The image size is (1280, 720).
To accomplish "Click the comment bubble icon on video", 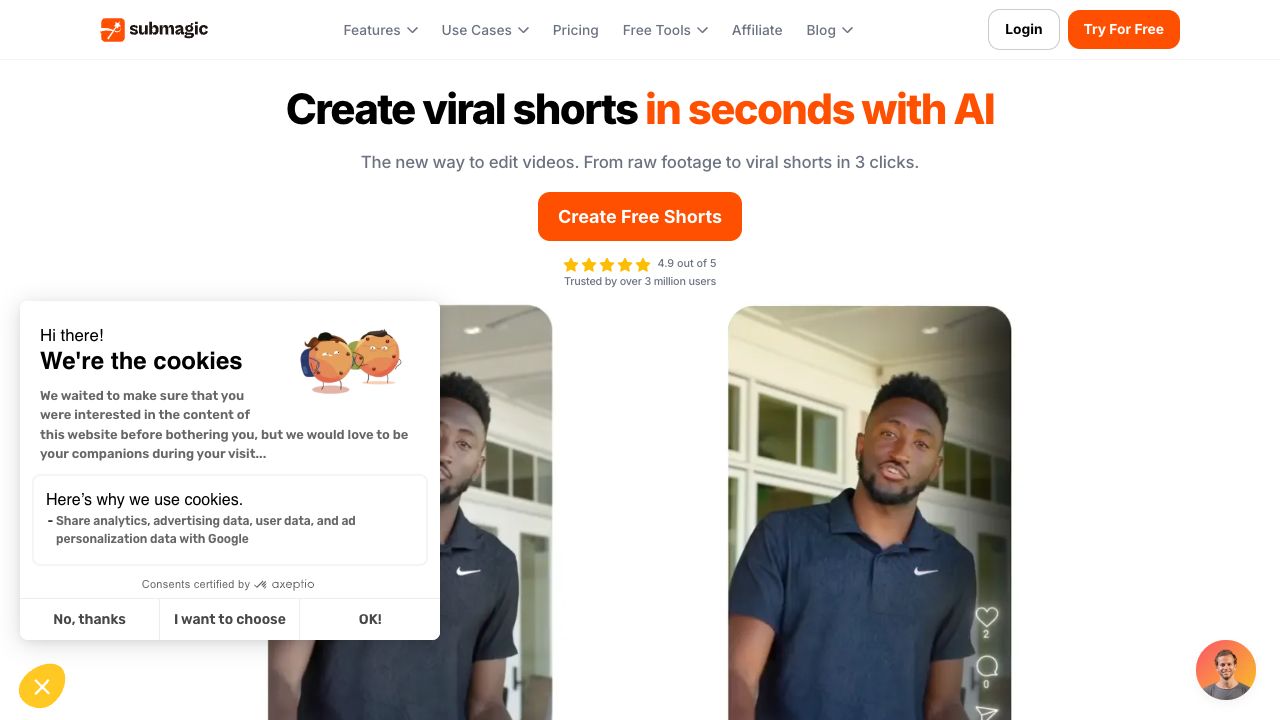I will (x=987, y=666).
